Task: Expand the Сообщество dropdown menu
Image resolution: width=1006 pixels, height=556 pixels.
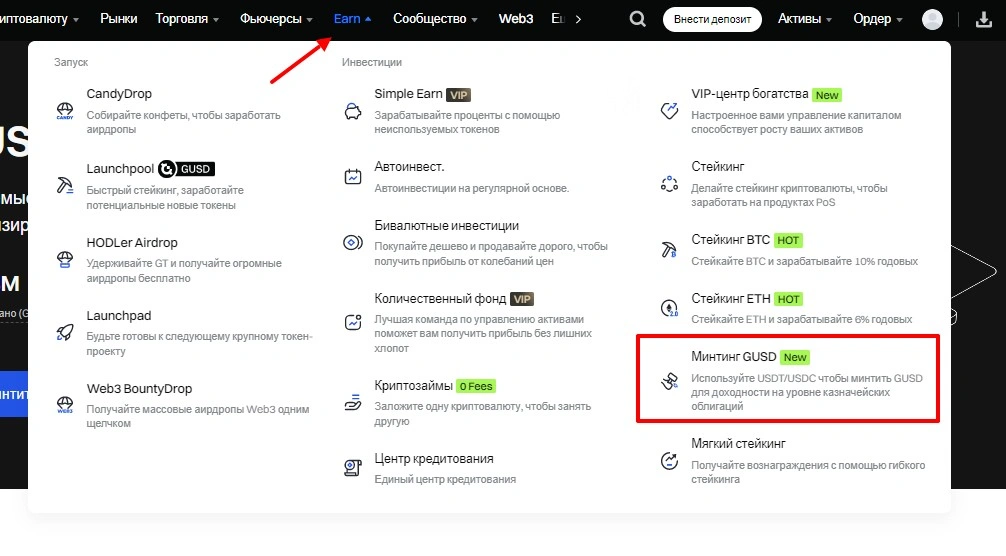Action: [436, 19]
